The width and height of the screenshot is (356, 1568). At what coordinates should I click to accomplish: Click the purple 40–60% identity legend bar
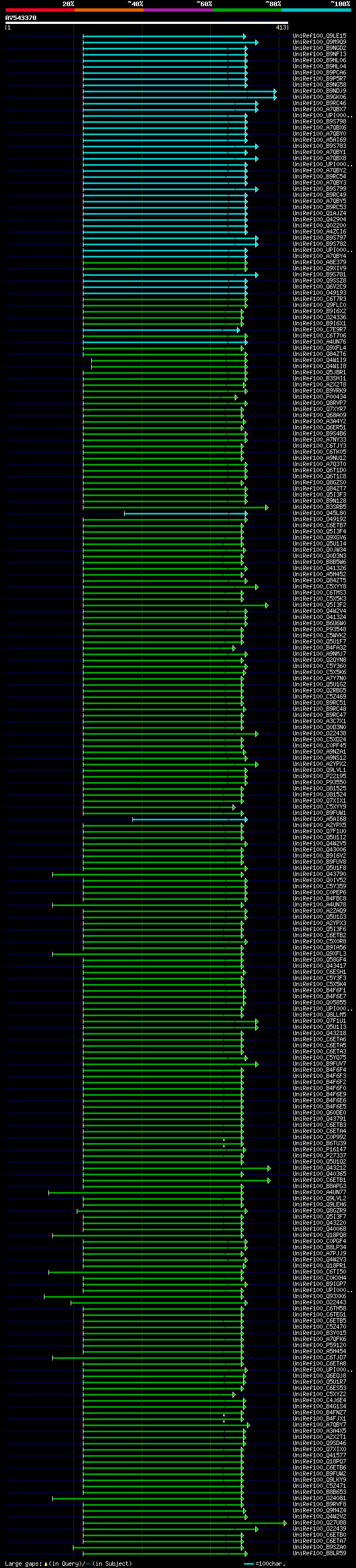point(177,10)
